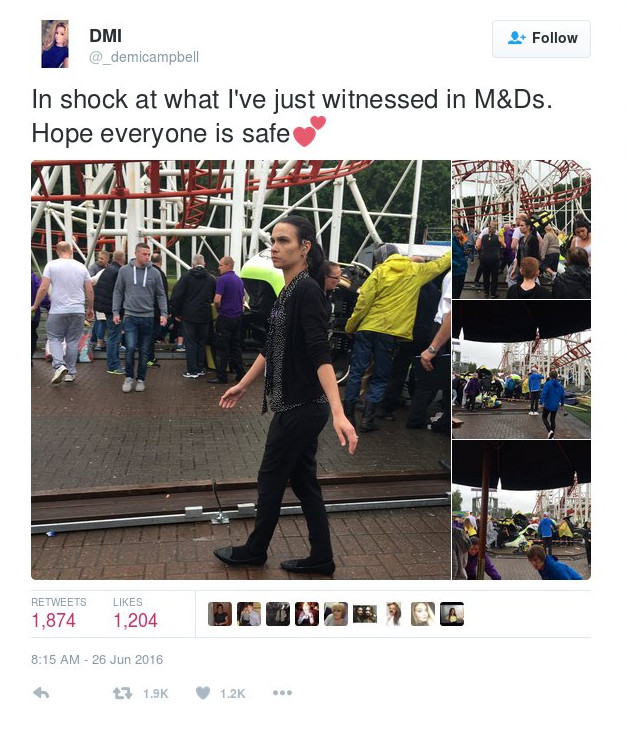The image size is (627, 730).
Task: View the 1,874 retweets count
Action: [x=53, y=620]
